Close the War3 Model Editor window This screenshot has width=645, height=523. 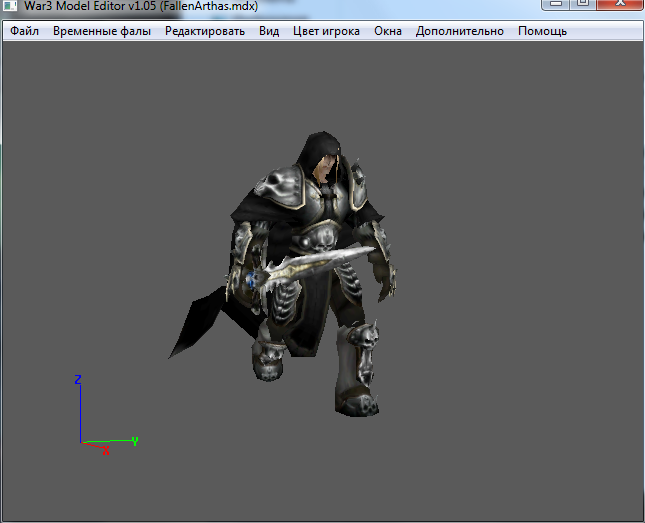tap(620, 4)
